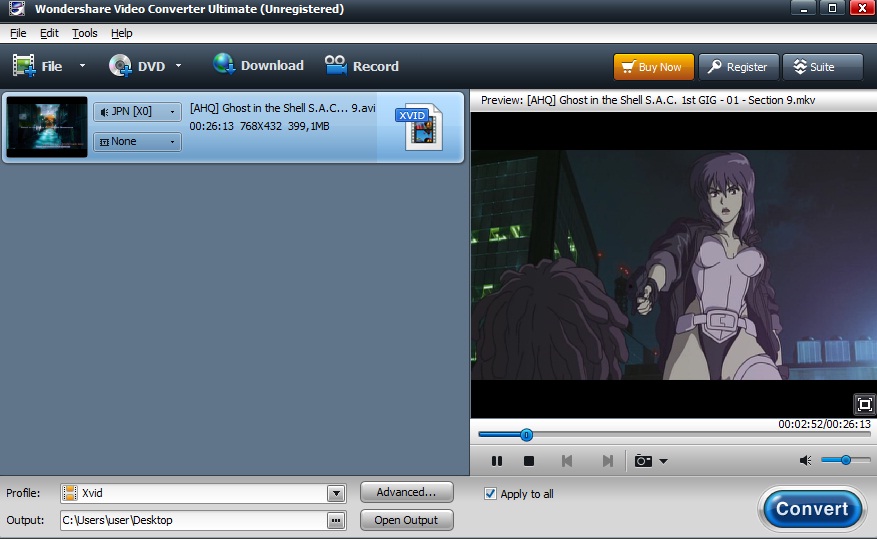Open the Edit menu
This screenshot has width=877, height=539.
49,33
